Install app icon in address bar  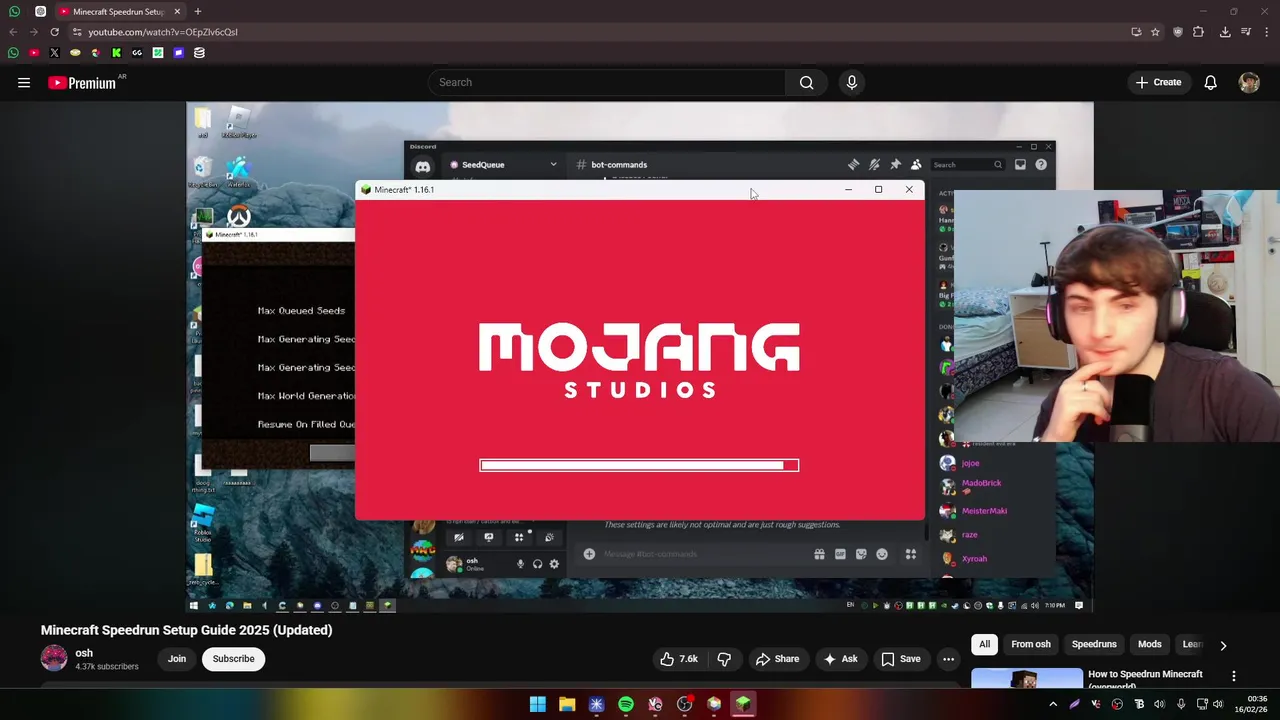(1136, 32)
